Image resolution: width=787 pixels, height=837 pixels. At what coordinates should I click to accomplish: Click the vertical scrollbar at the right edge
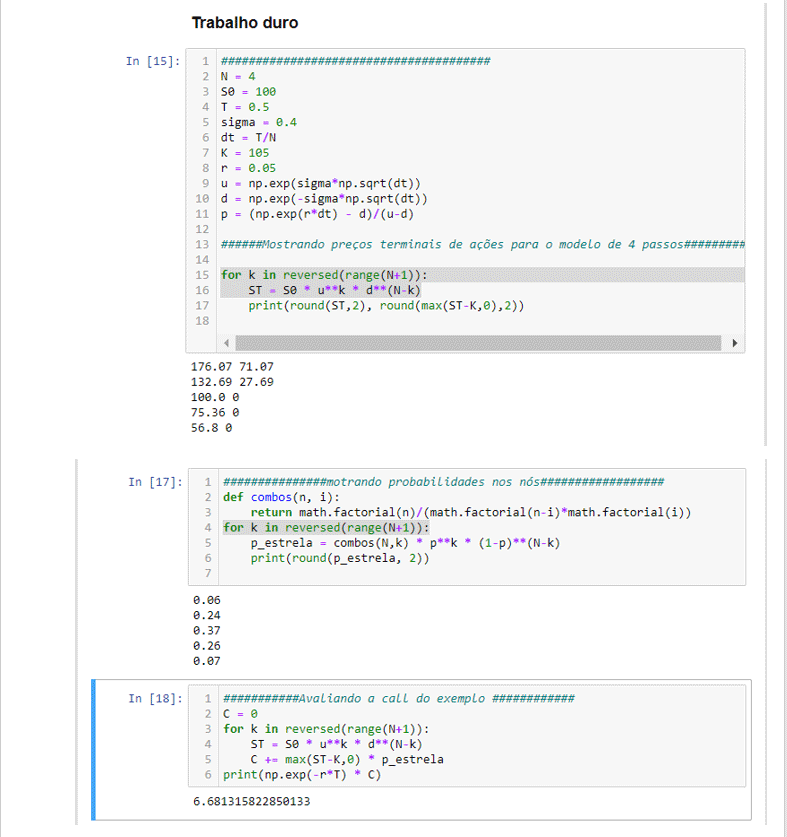pos(765,220)
